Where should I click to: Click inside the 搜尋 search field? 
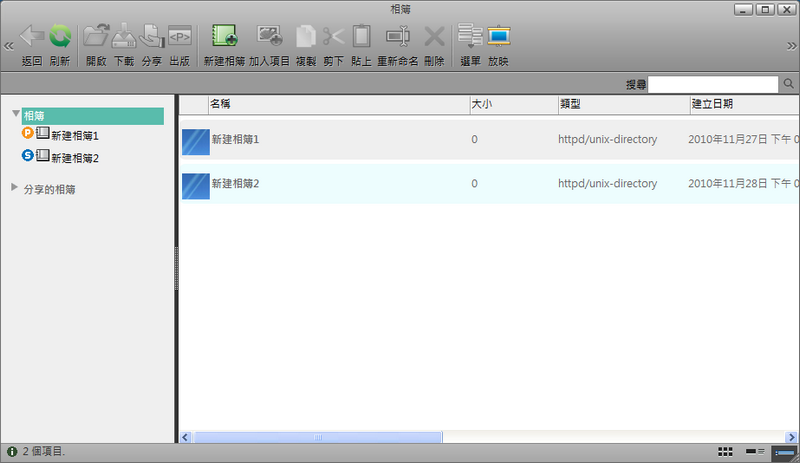click(x=712, y=84)
